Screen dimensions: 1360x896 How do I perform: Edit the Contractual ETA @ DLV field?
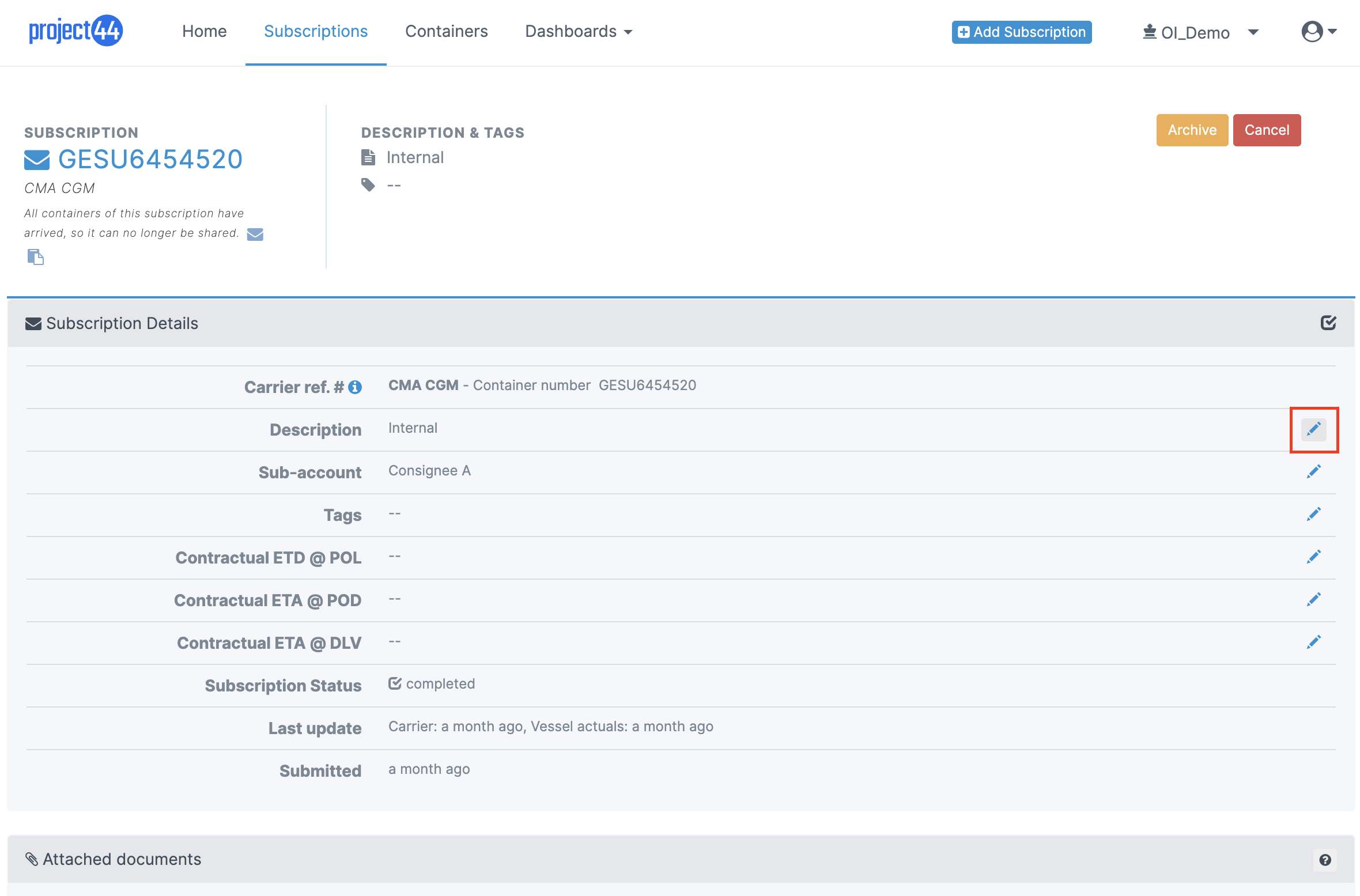pos(1314,642)
